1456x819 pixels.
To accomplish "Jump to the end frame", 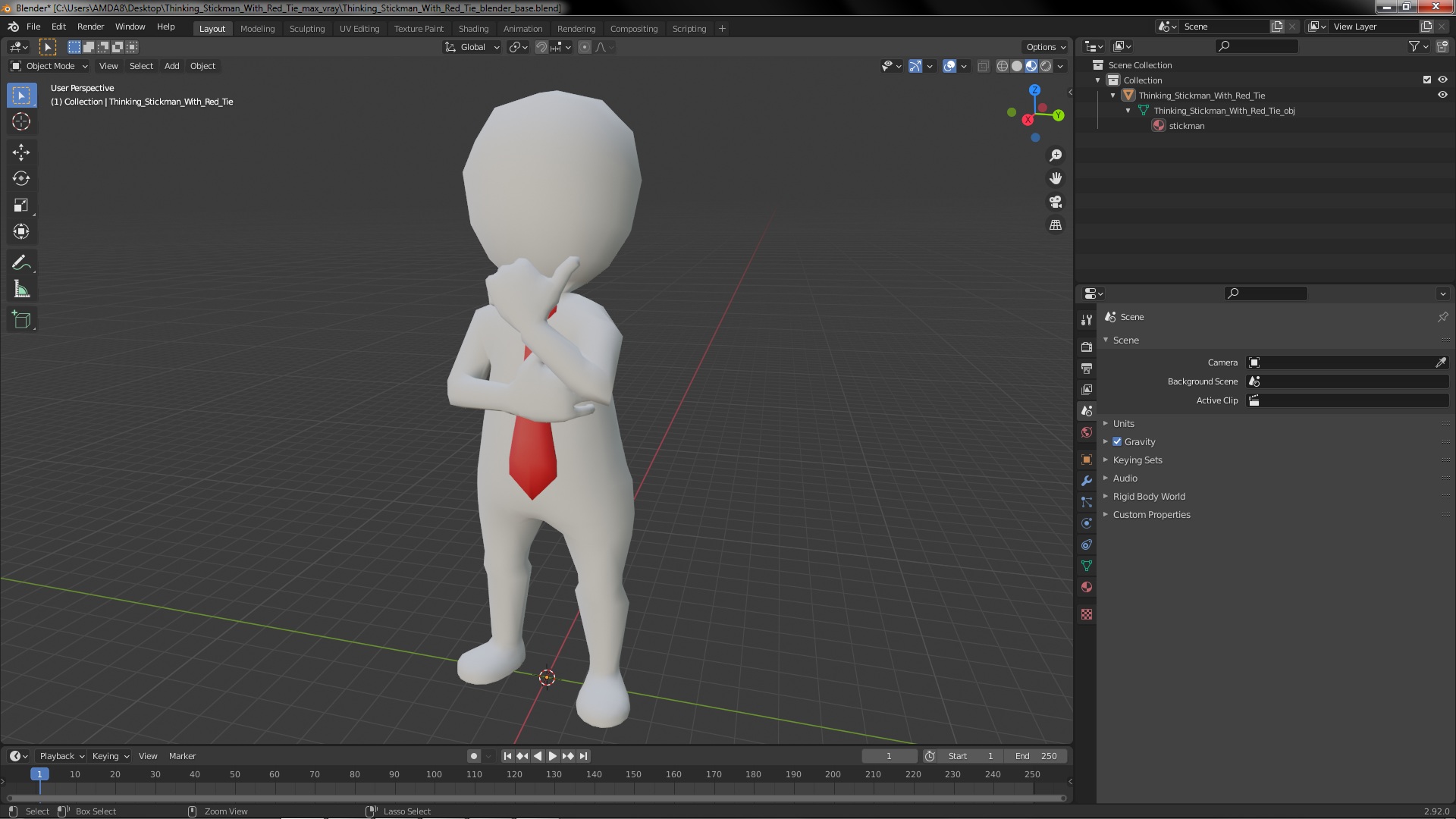I will pos(583,756).
